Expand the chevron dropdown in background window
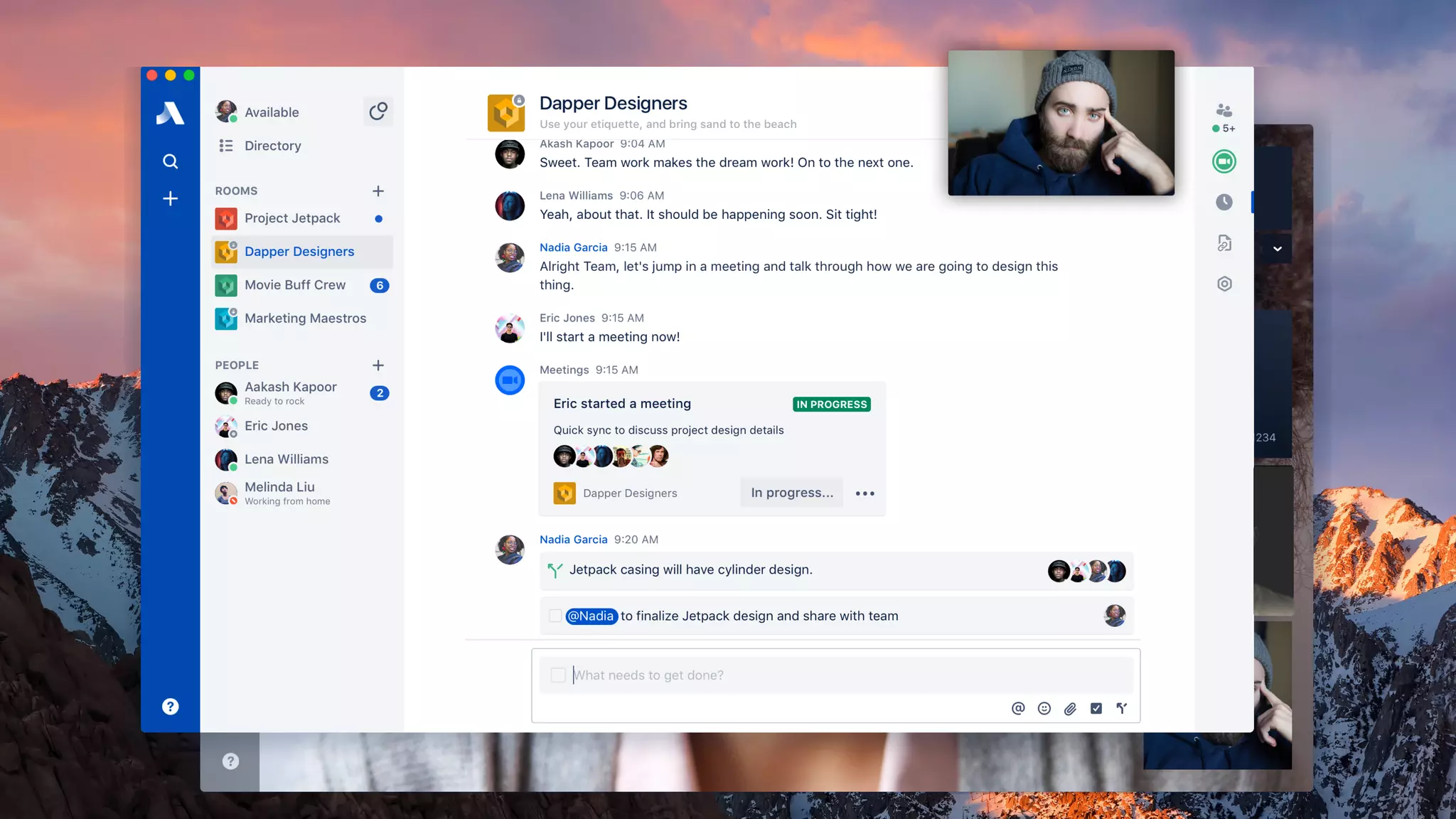The height and width of the screenshot is (819, 1456). click(x=1278, y=249)
